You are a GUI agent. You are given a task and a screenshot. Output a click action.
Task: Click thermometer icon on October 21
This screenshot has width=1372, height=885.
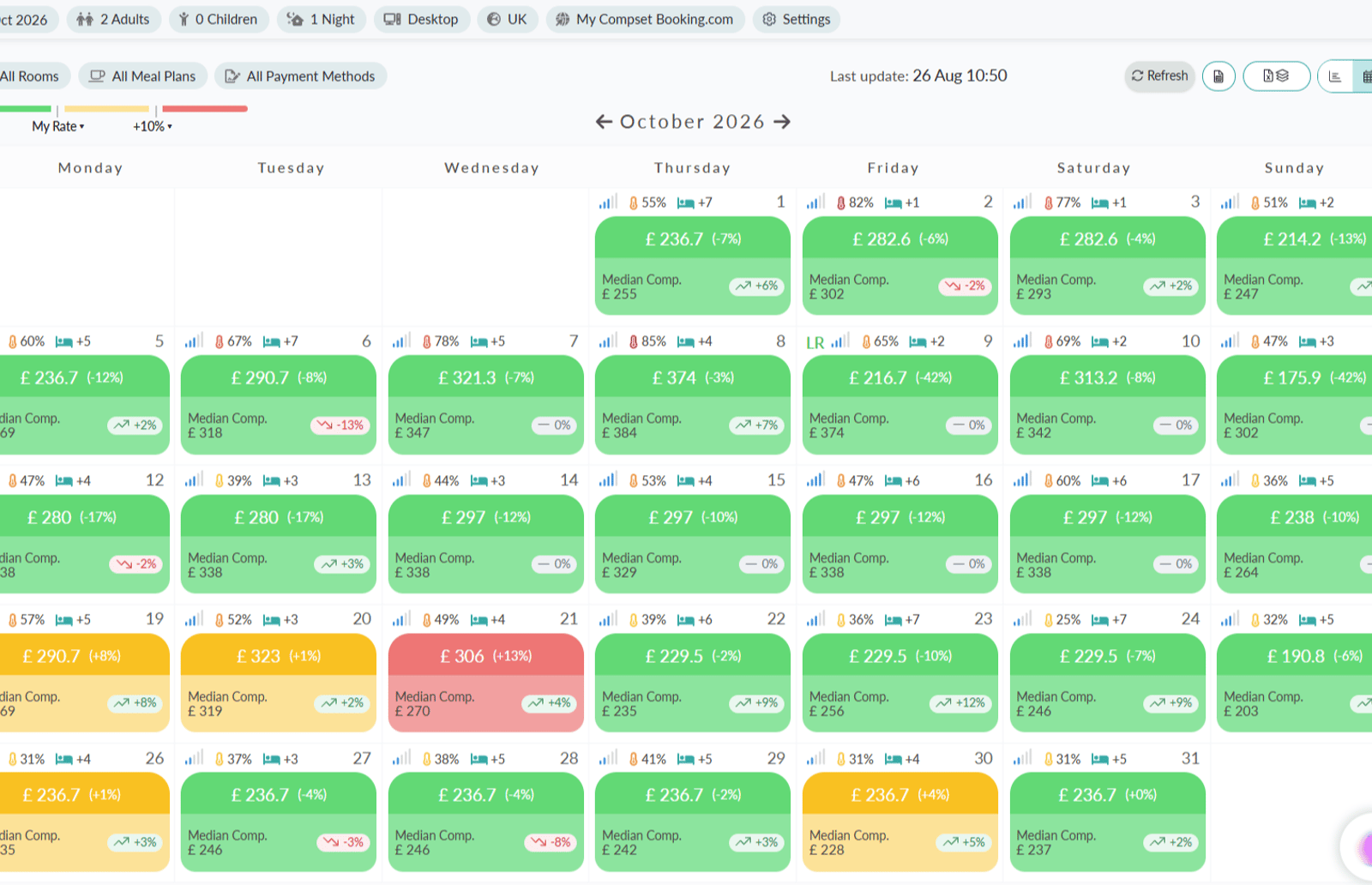tap(427, 619)
